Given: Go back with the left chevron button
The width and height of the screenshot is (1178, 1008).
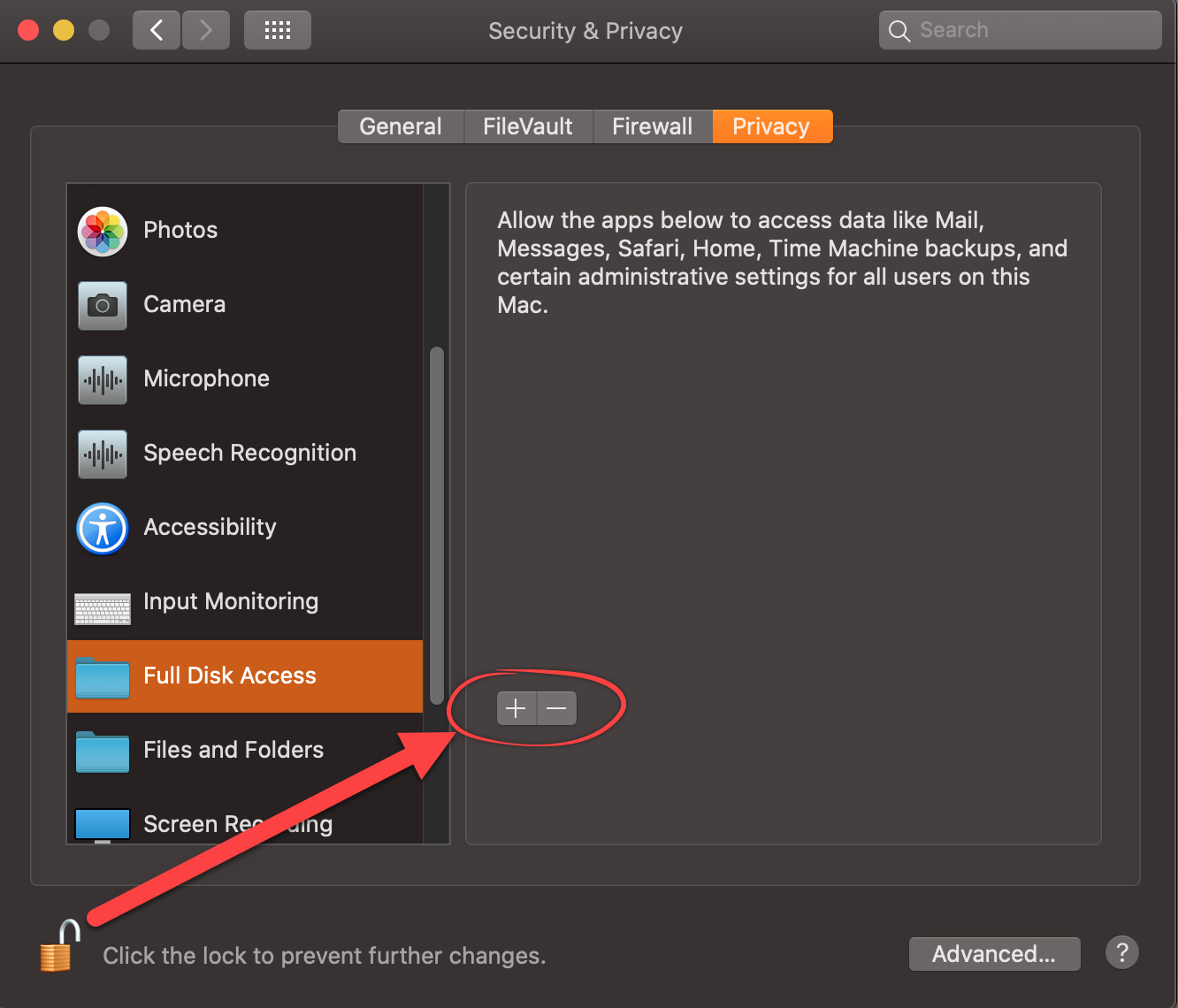Looking at the screenshot, I should click(x=157, y=30).
